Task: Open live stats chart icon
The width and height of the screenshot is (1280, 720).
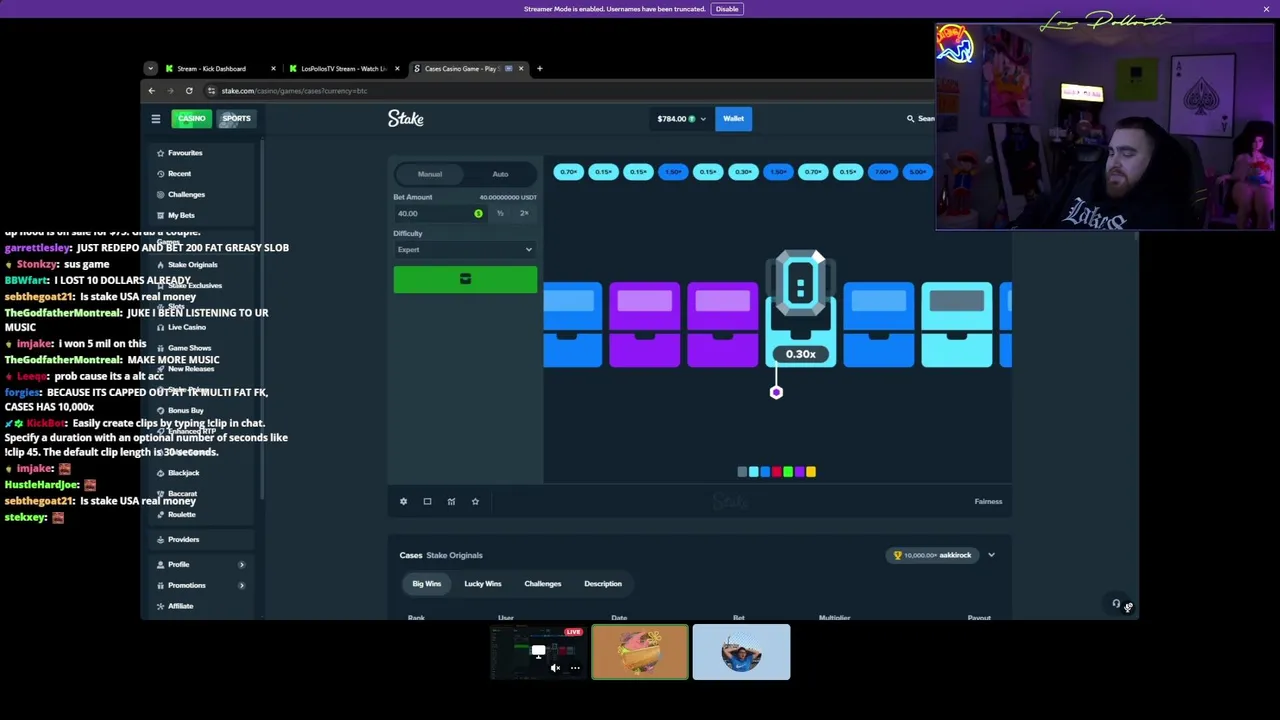Action: coord(451,502)
